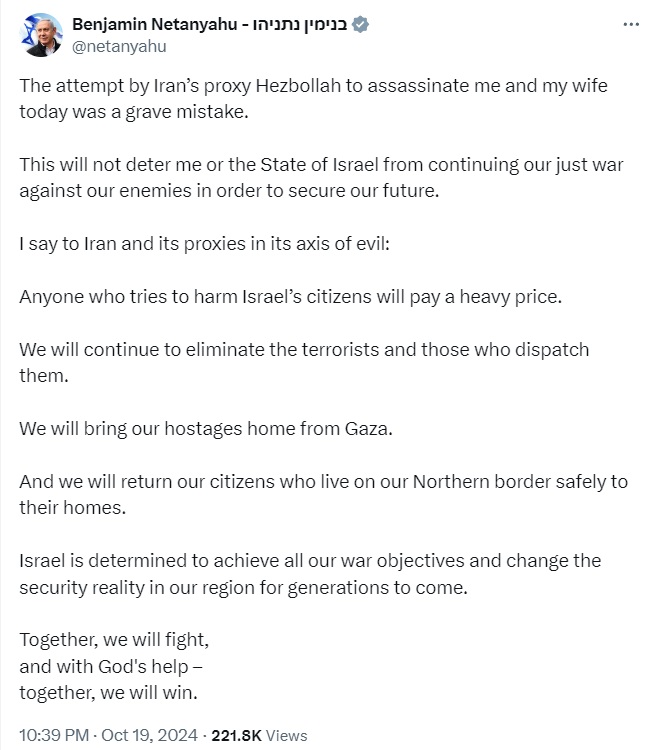Click the Views label
This screenshot has width=657, height=750.
[x=288, y=735]
